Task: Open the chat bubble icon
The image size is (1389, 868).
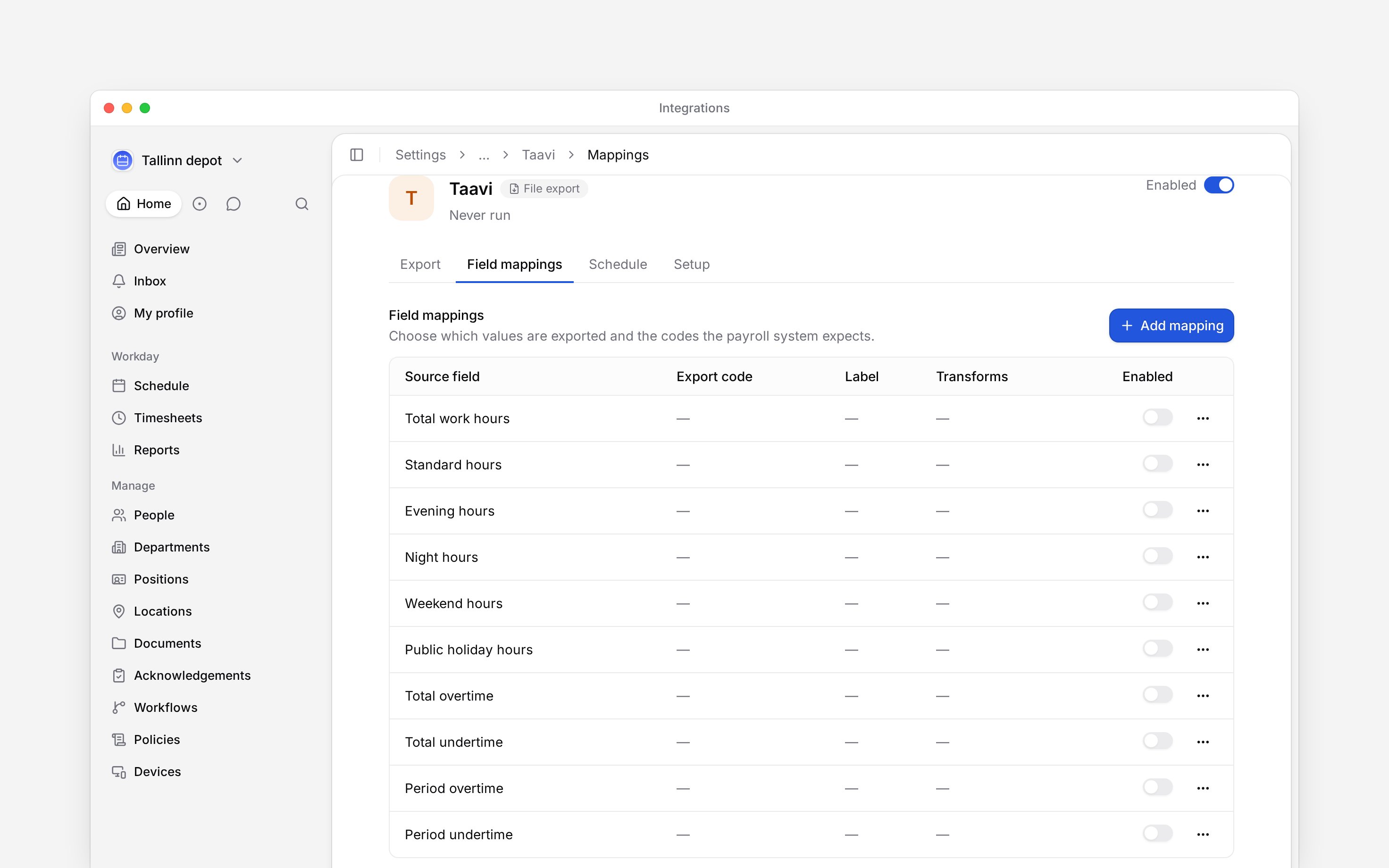Action: tap(233, 204)
